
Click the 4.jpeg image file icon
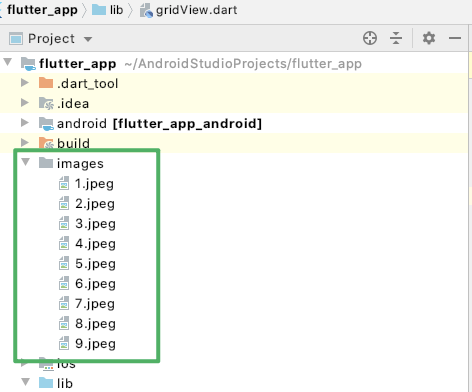64,243
